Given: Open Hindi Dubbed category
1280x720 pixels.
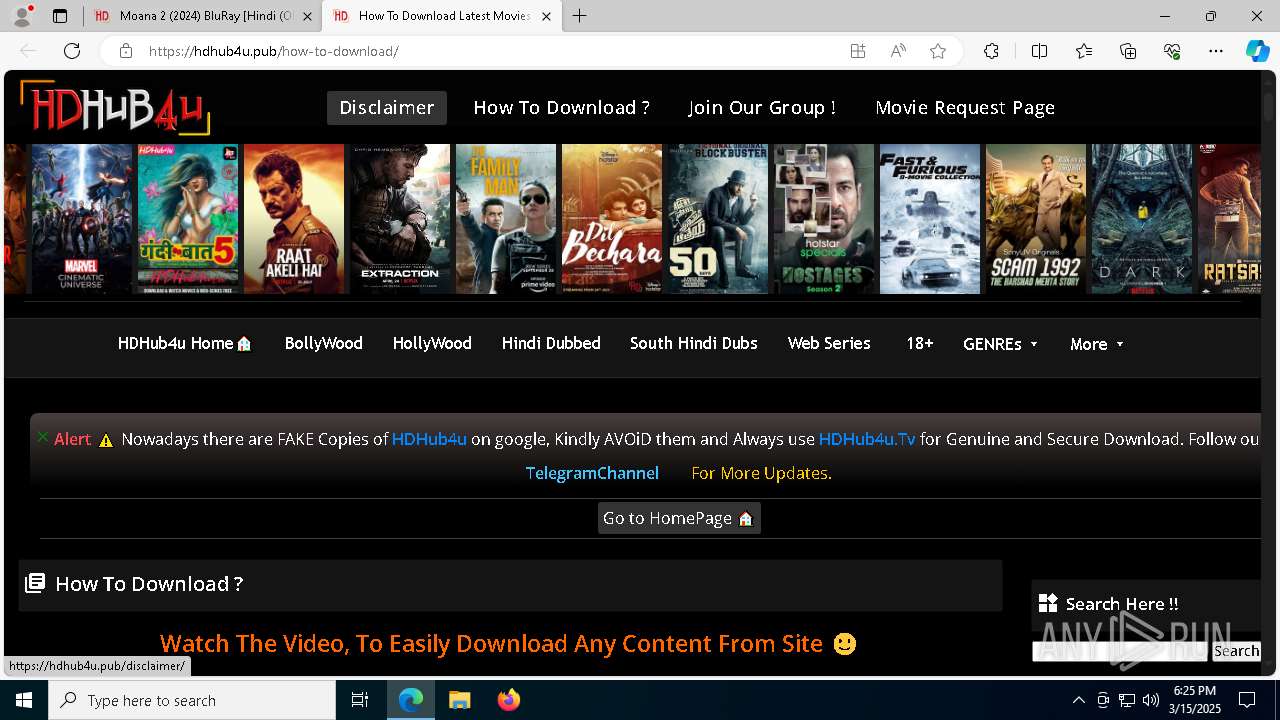Looking at the screenshot, I should coord(551,343).
